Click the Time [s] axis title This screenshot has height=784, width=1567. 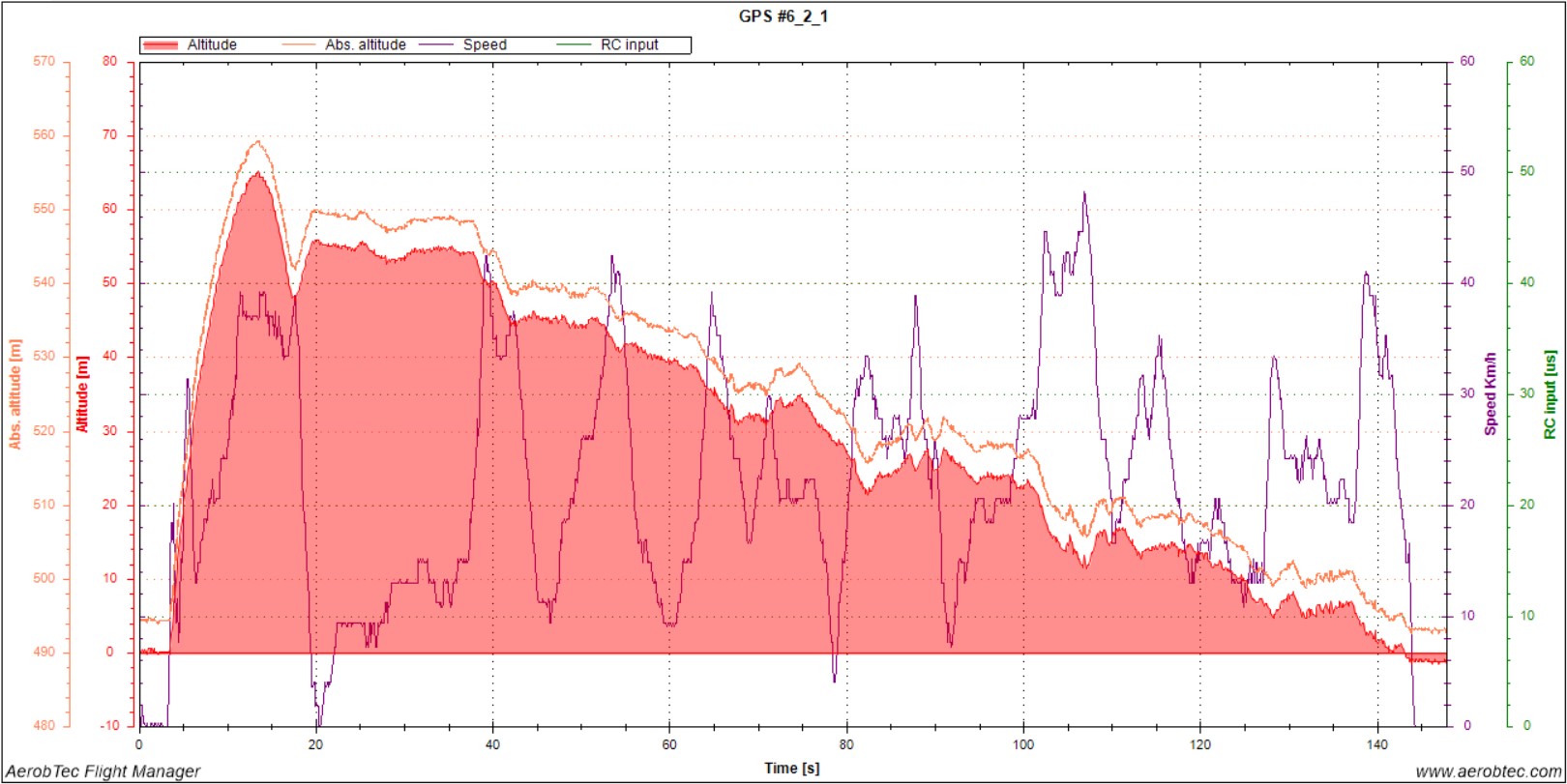click(x=791, y=769)
